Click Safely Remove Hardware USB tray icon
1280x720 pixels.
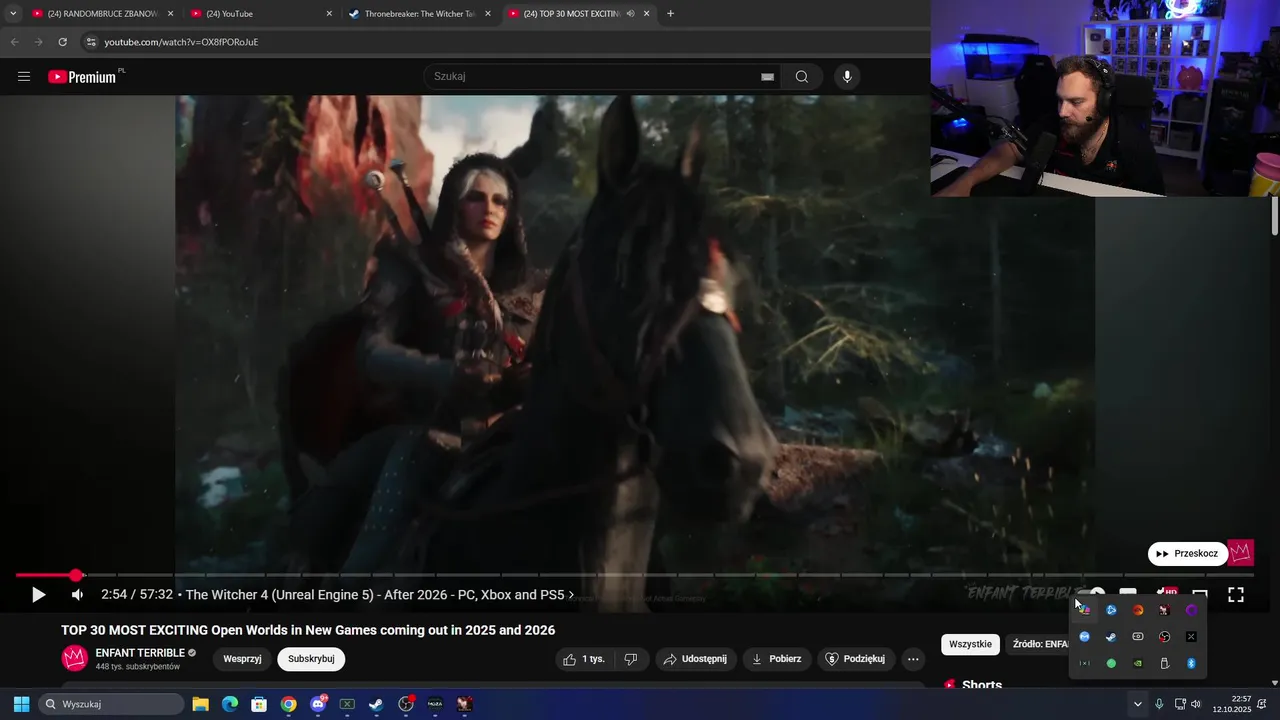[1164, 663]
